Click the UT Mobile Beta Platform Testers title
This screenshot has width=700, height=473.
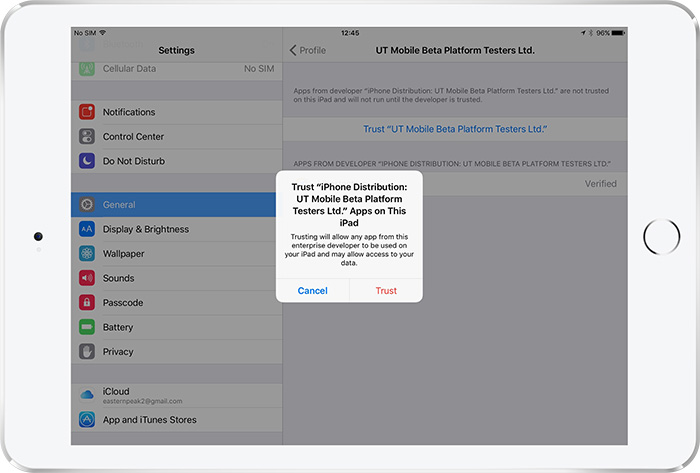point(455,50)
